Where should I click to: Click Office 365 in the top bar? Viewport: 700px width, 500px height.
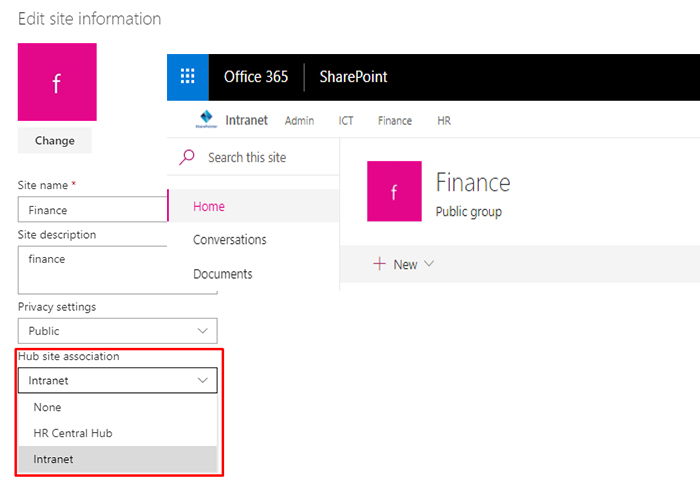coord(256,77)
